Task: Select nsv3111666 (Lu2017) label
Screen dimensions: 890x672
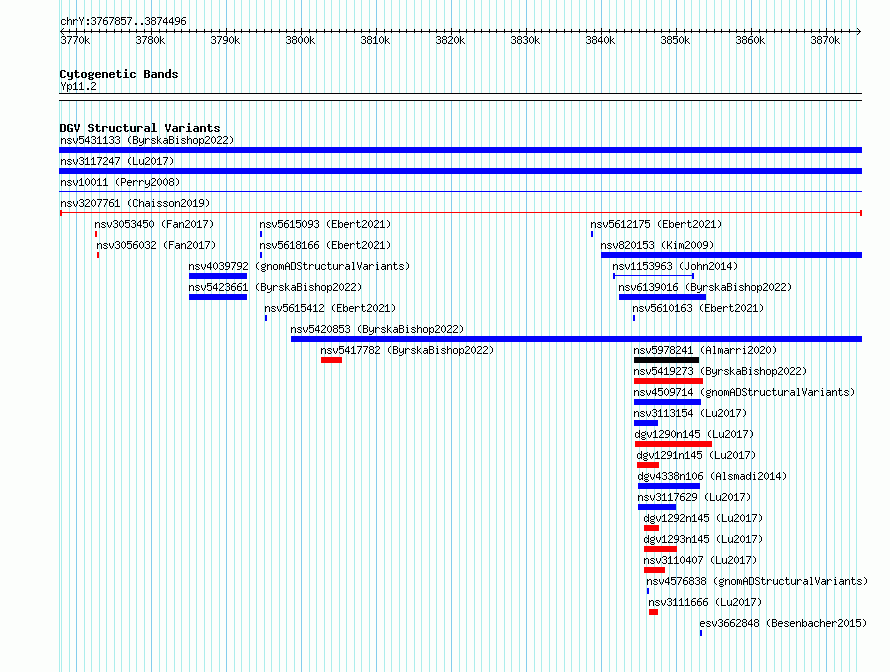Action: coord(705,602)
